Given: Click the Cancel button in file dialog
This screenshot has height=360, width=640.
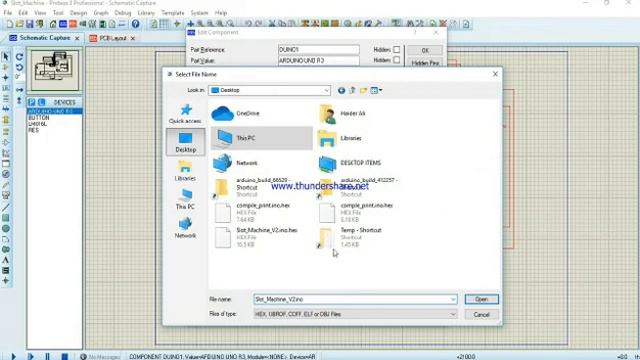Looking at the screenshot, I should pyautogui.click(x=482, y=314).
